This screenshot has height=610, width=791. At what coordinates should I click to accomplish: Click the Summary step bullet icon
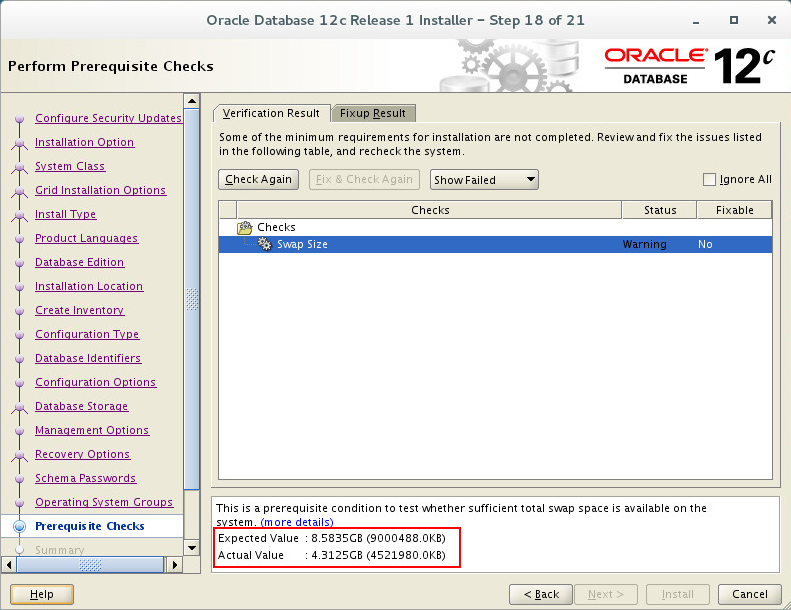(x=20, y=549)
